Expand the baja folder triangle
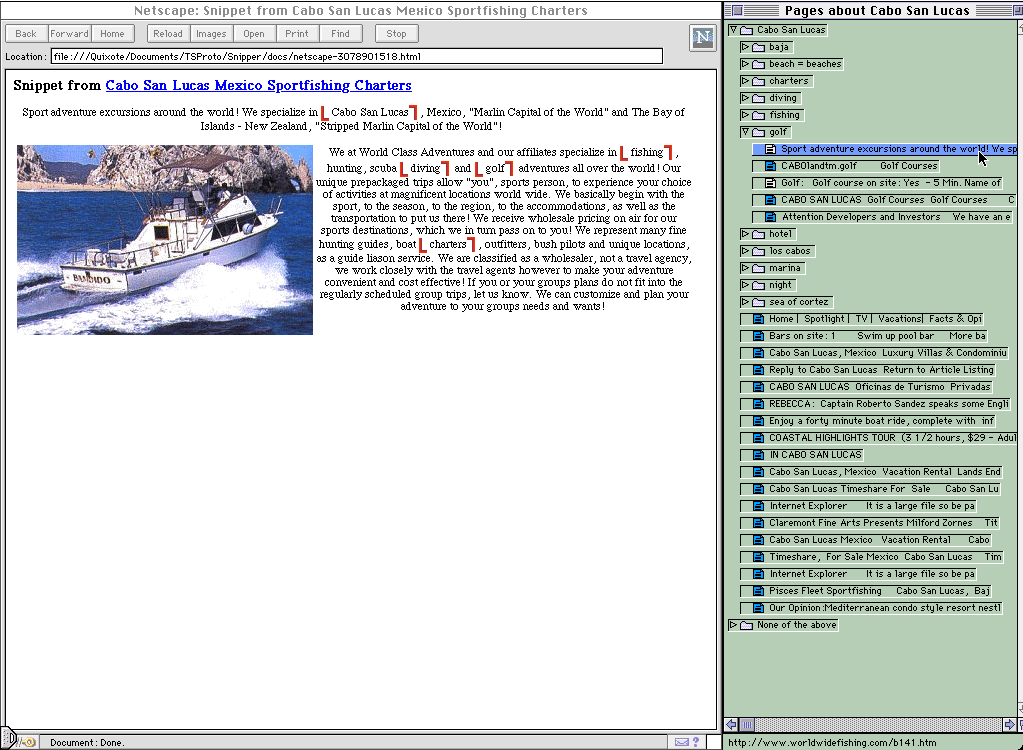1023x750 pixels. point(745,47)
